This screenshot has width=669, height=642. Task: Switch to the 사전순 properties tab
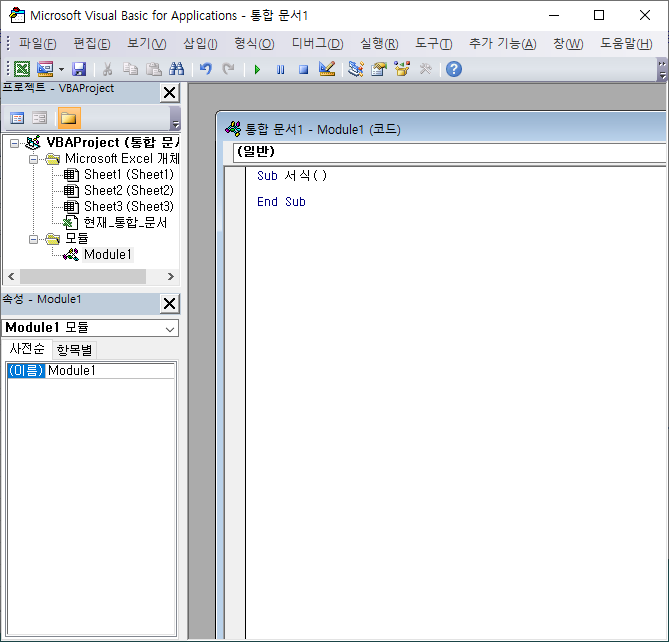[27, 349]
